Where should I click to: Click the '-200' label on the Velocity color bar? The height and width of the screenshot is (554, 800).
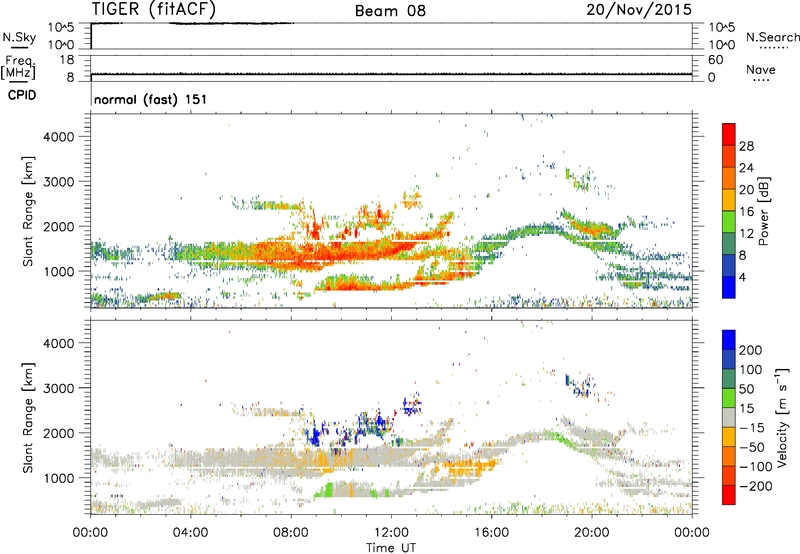tap(755, 486)
